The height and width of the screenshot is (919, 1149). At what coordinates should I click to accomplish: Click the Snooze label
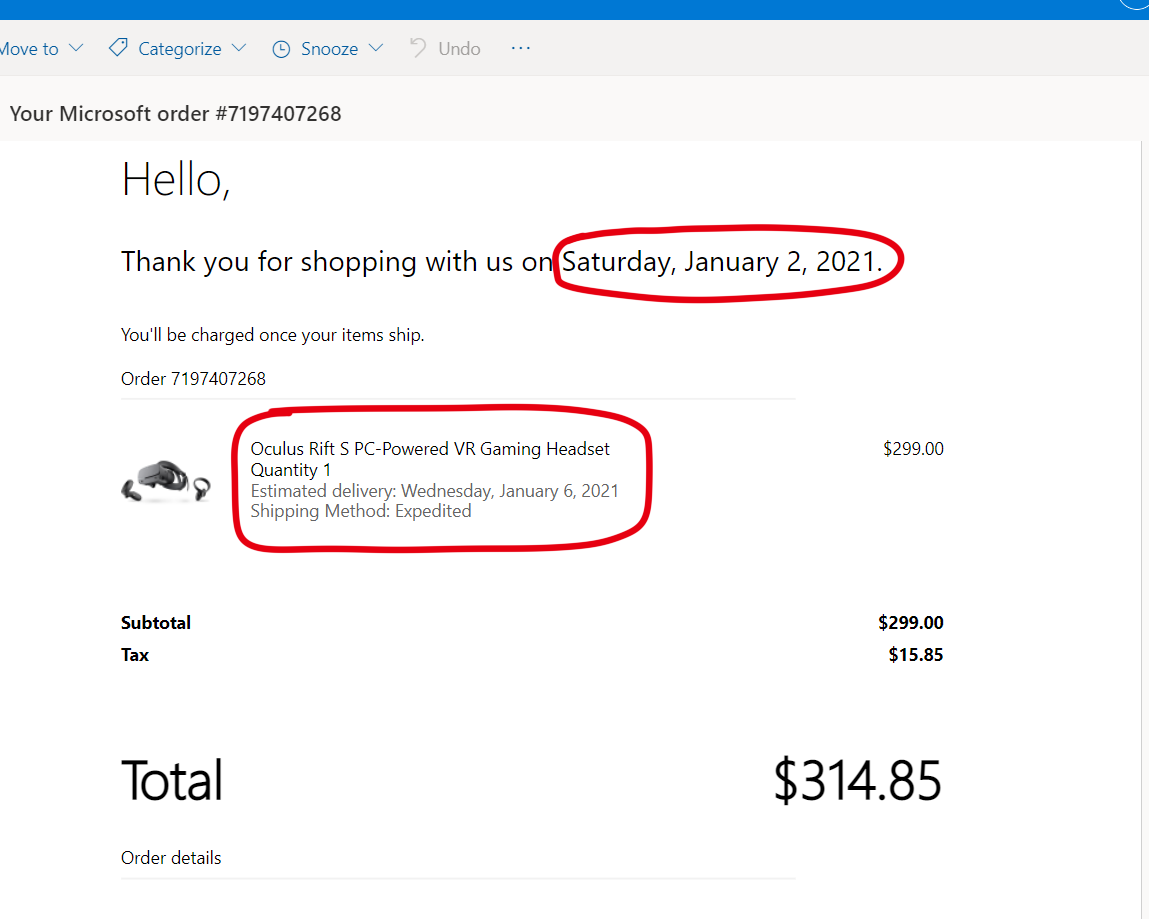330,49
